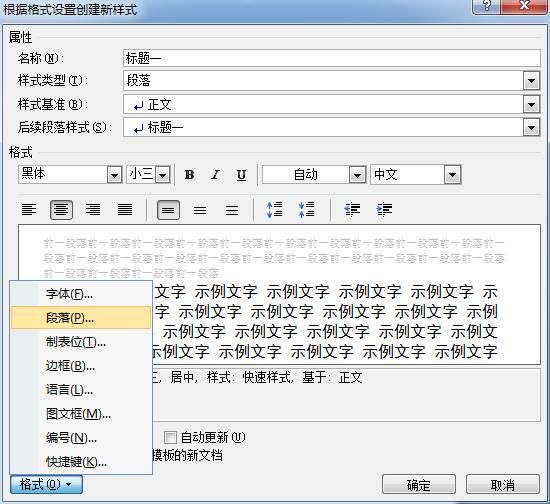Select align right paragraph icon
The height and width of the screenshot is (504, 550).
coord(93,210)
